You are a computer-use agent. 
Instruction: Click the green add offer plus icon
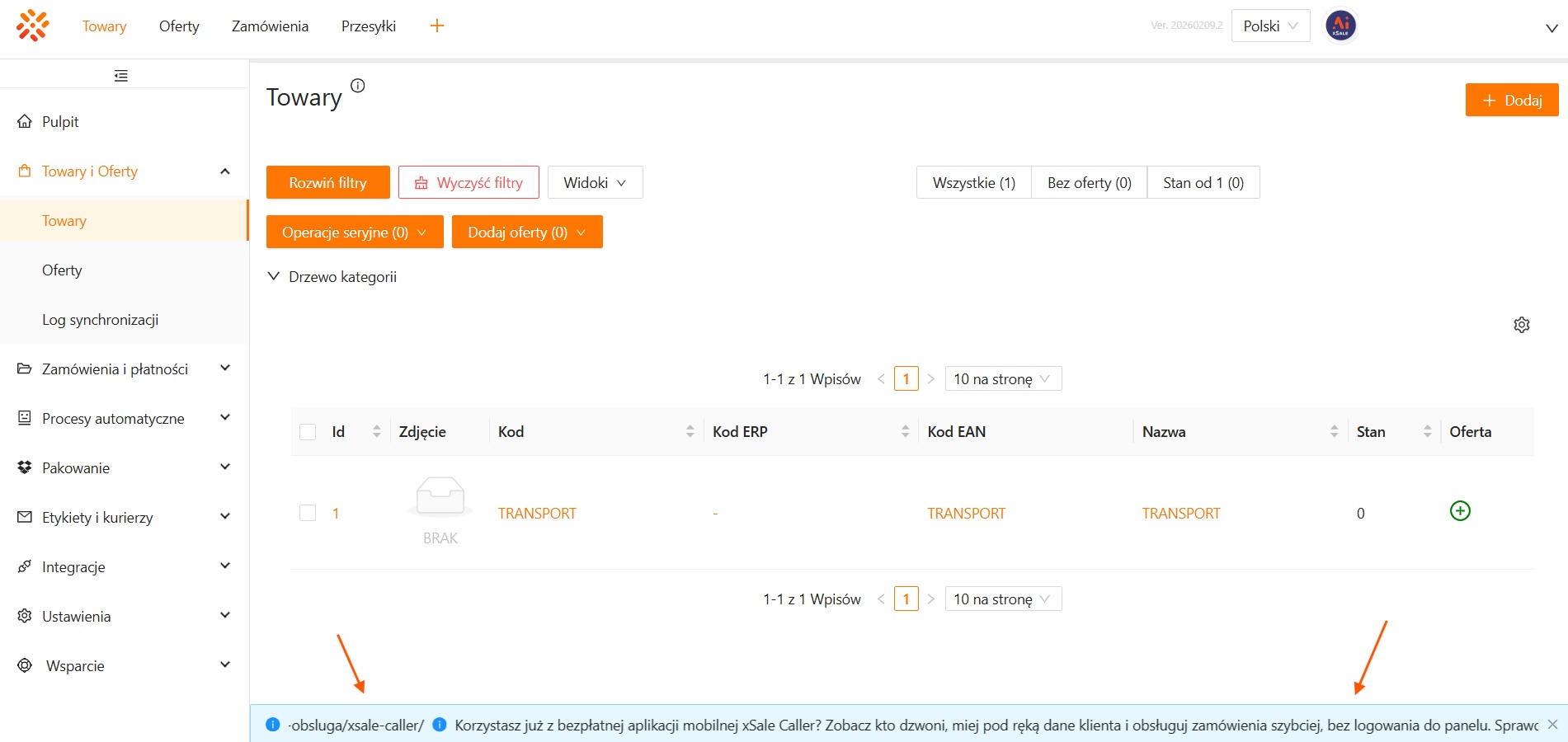[1460, 511]
